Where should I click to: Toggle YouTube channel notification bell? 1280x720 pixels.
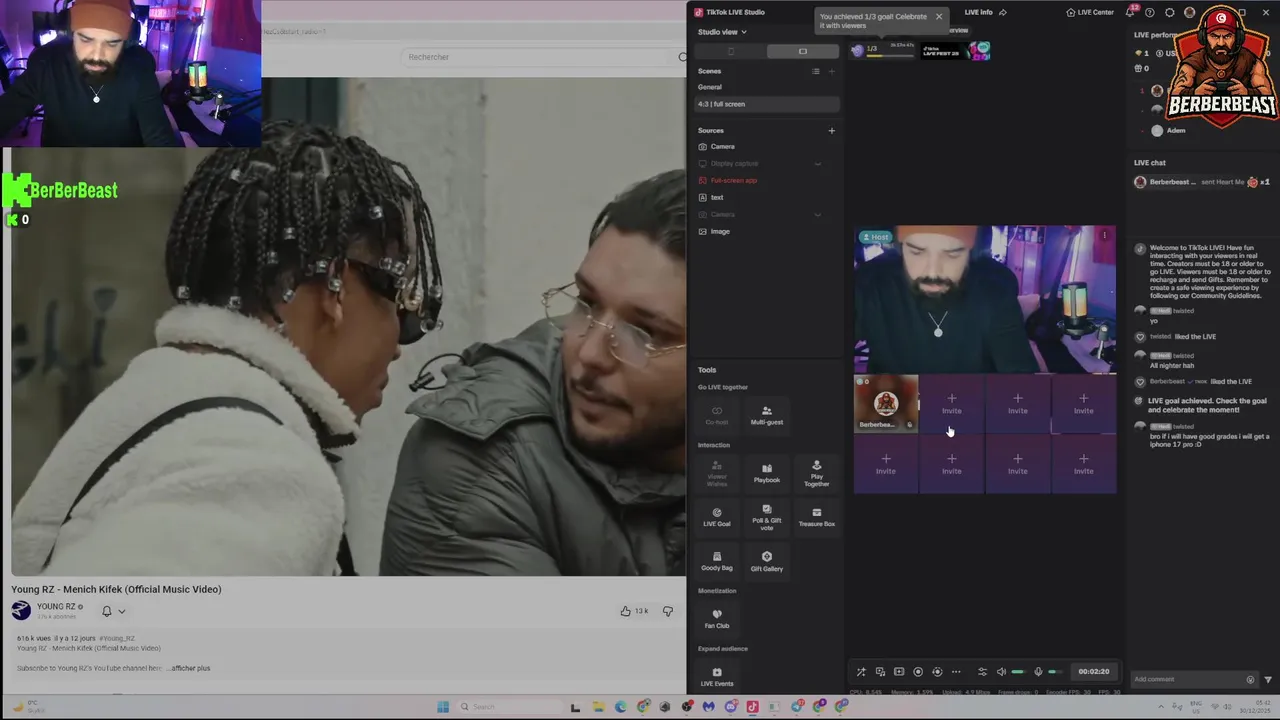click(106, 611)
